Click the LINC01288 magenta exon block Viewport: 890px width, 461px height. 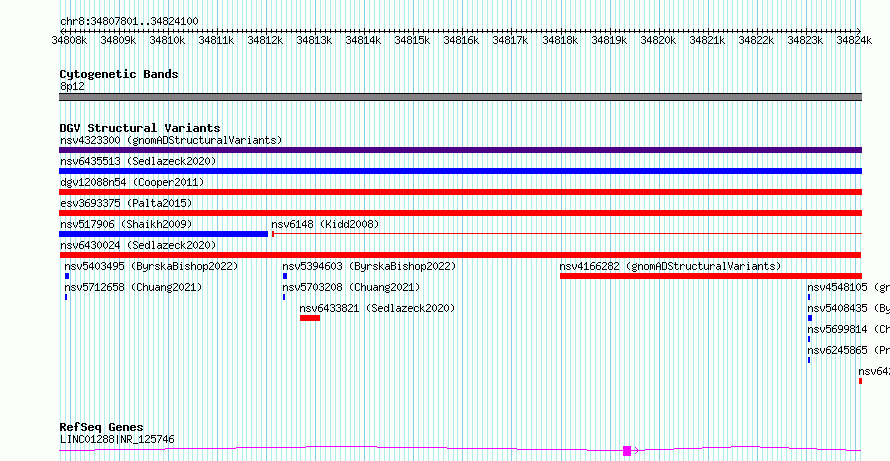tap(627, 451)
